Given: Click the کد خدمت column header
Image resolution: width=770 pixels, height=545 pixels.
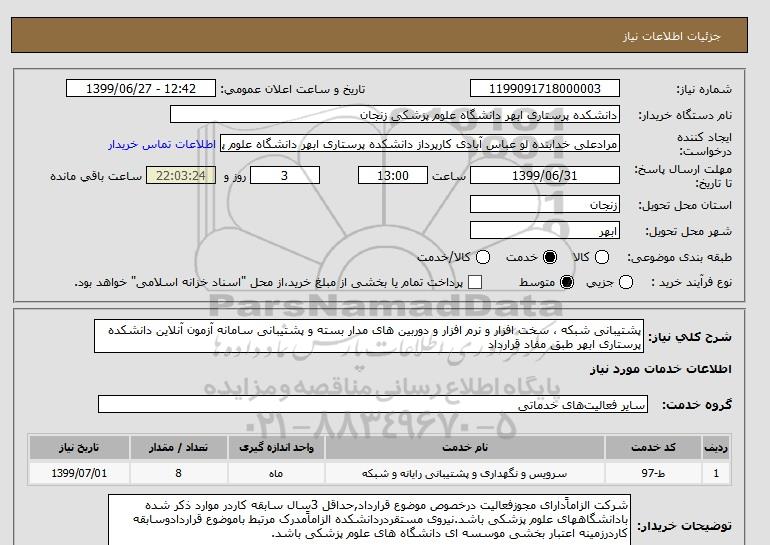Looking at the screenshot, I should click(653, 447).
